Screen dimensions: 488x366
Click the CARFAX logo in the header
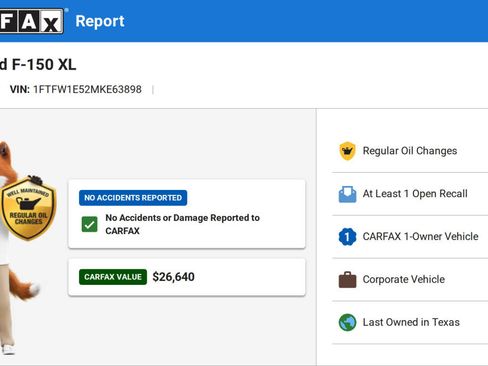pos(32,21)
